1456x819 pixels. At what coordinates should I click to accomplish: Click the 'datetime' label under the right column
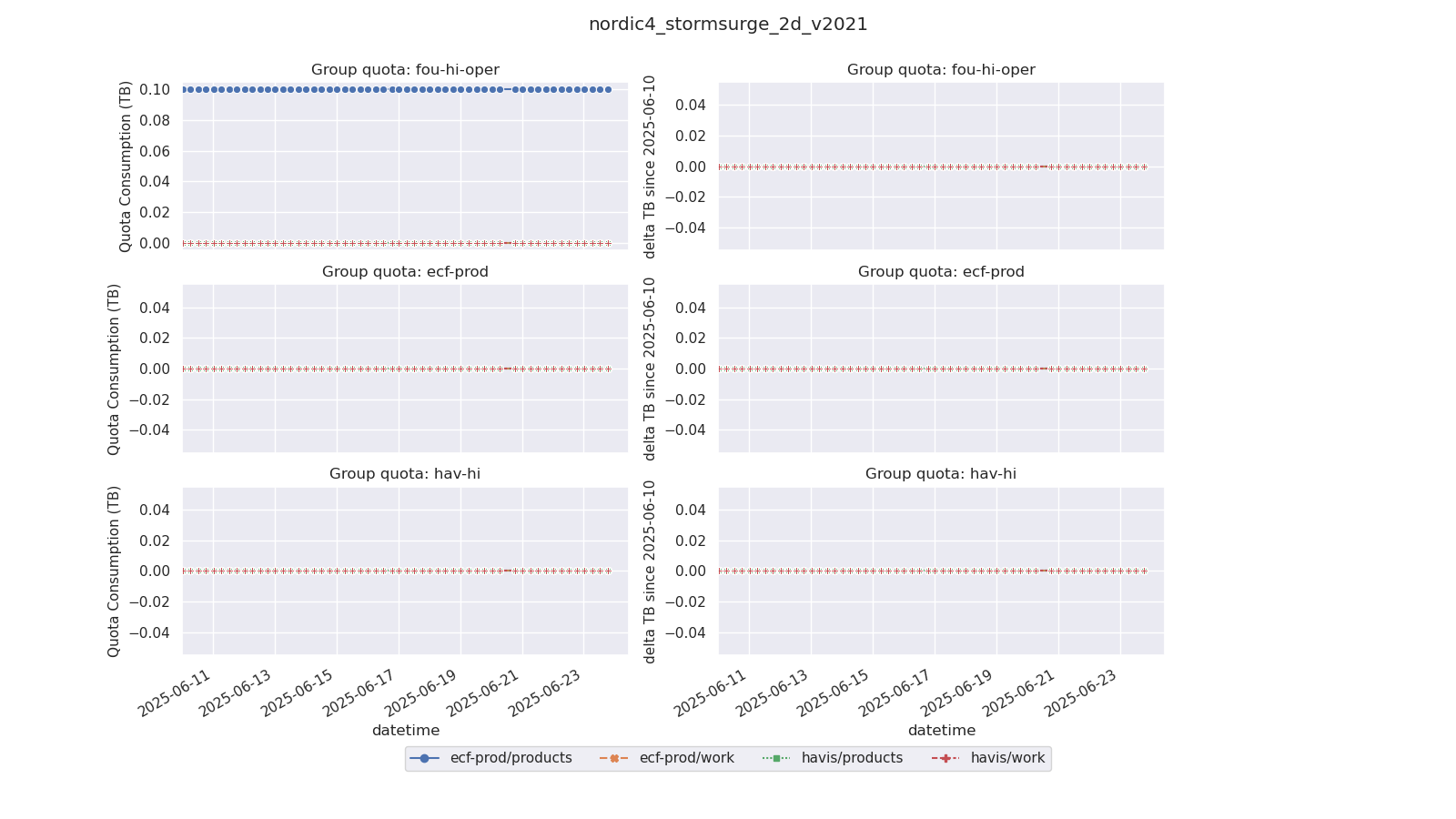941,731
